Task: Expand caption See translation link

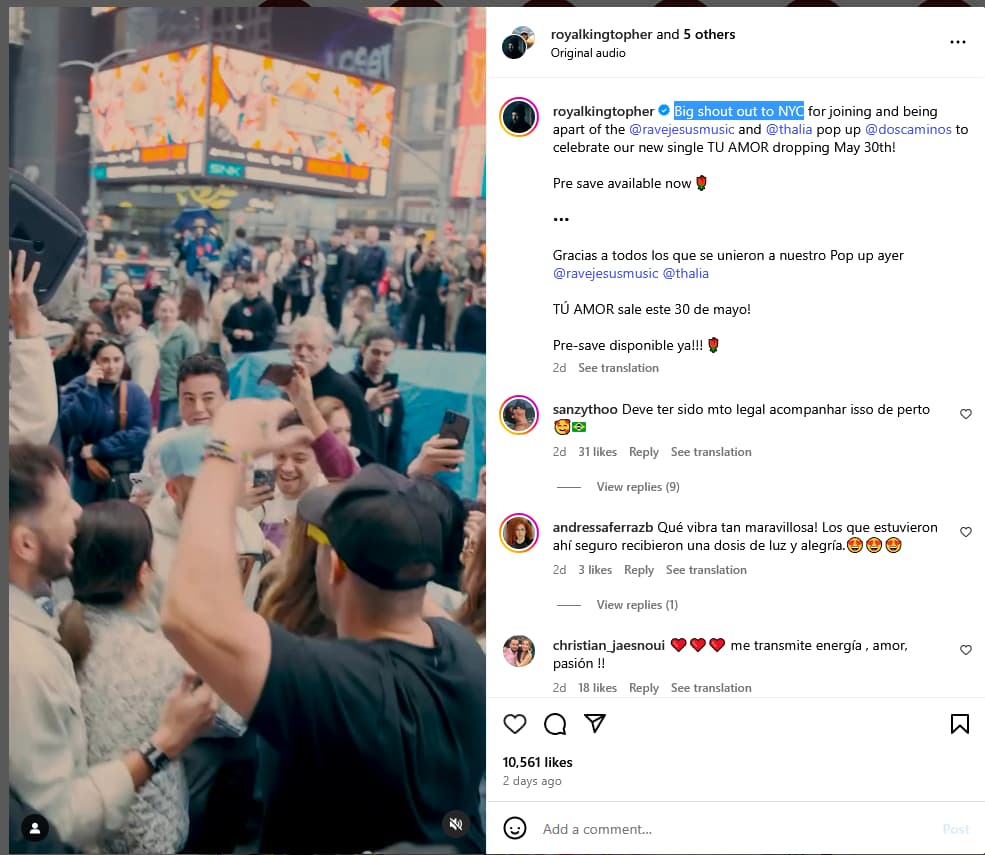Action: point(618,368)
